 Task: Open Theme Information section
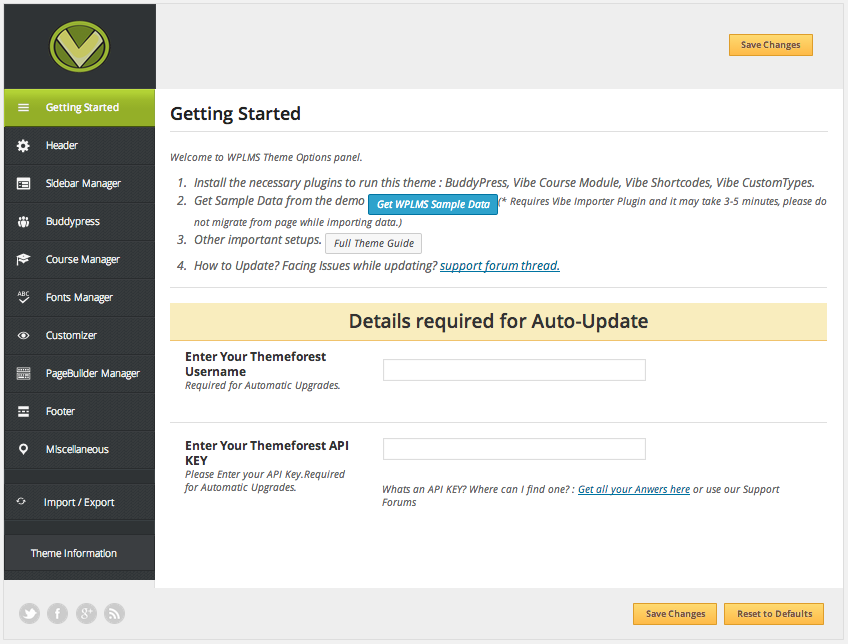pyautogui.click(x=80, y=553)
